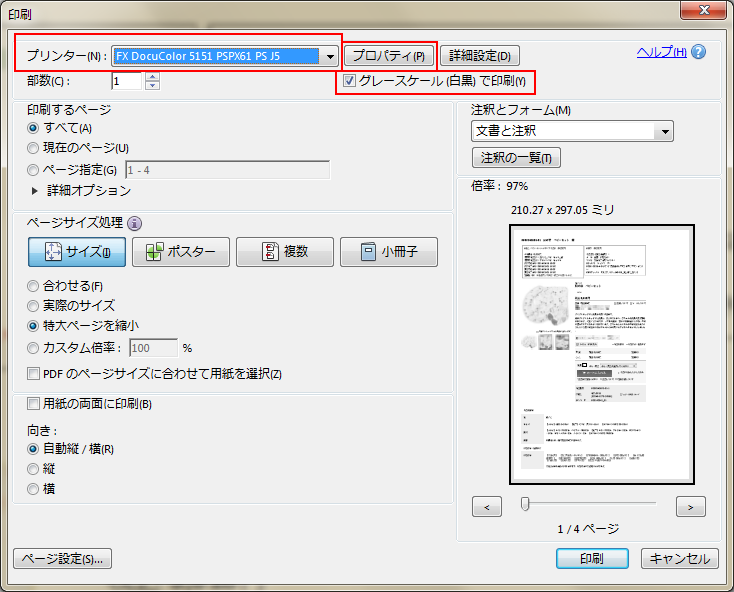Screen dimensions: 734x592
Task: Select the サイズ sizing option button
Action: point(77,252)
